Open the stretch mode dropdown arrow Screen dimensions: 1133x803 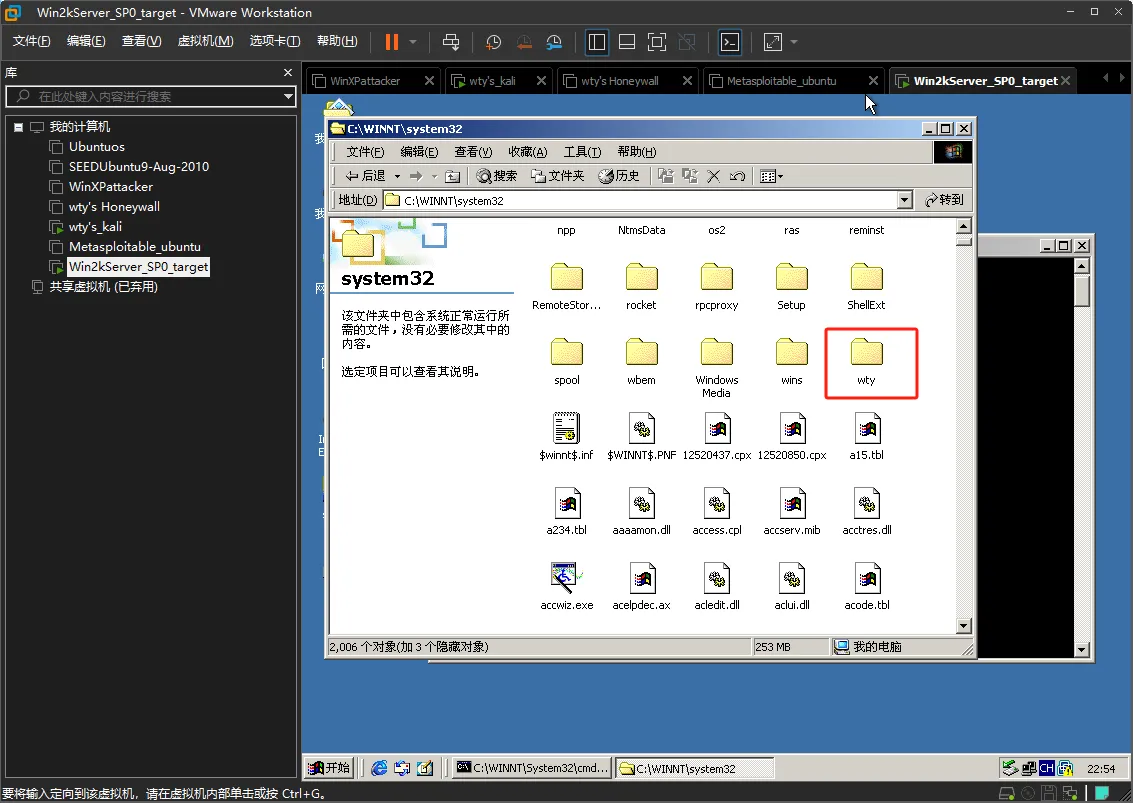[x=794, y=42]
